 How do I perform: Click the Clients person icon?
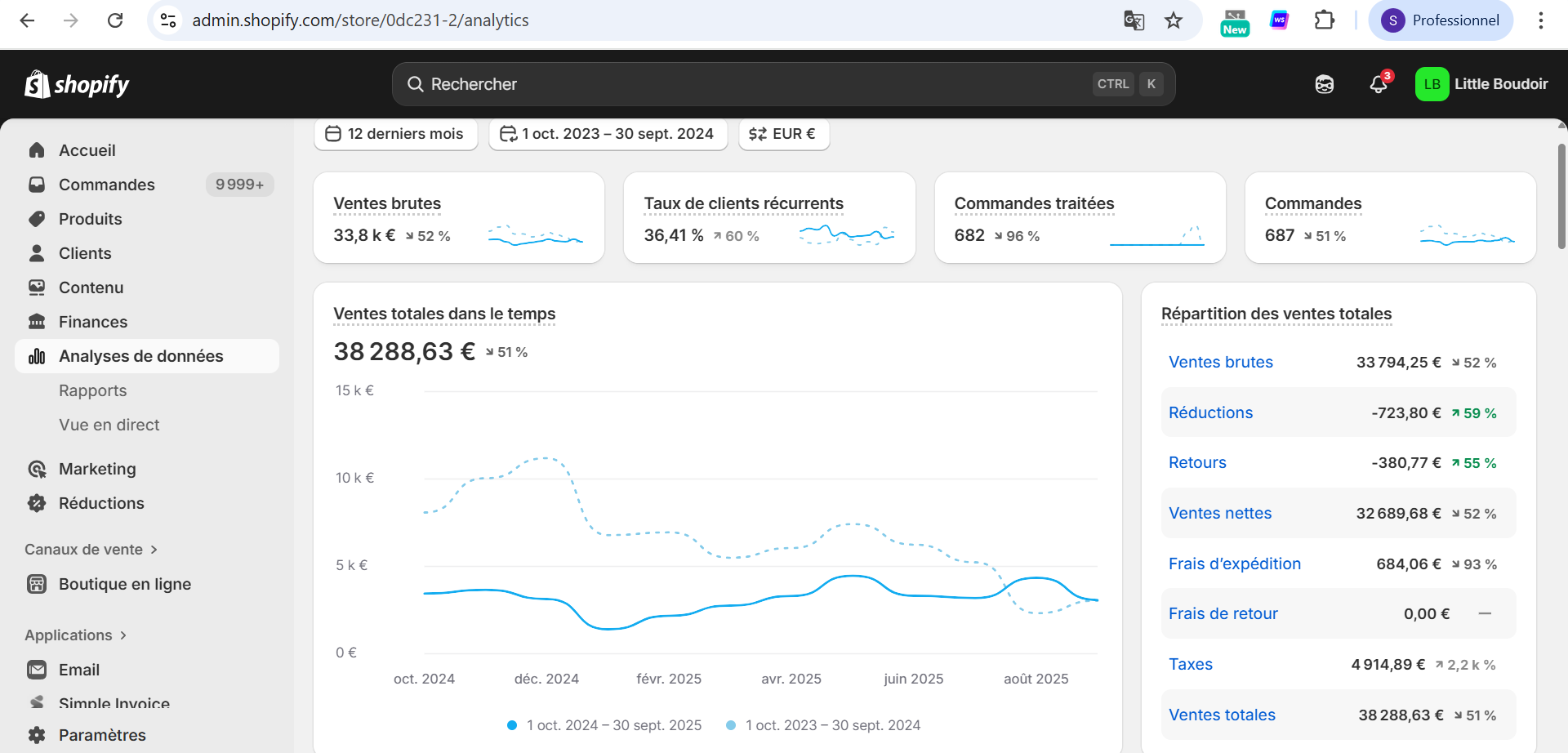click(37, 253)
